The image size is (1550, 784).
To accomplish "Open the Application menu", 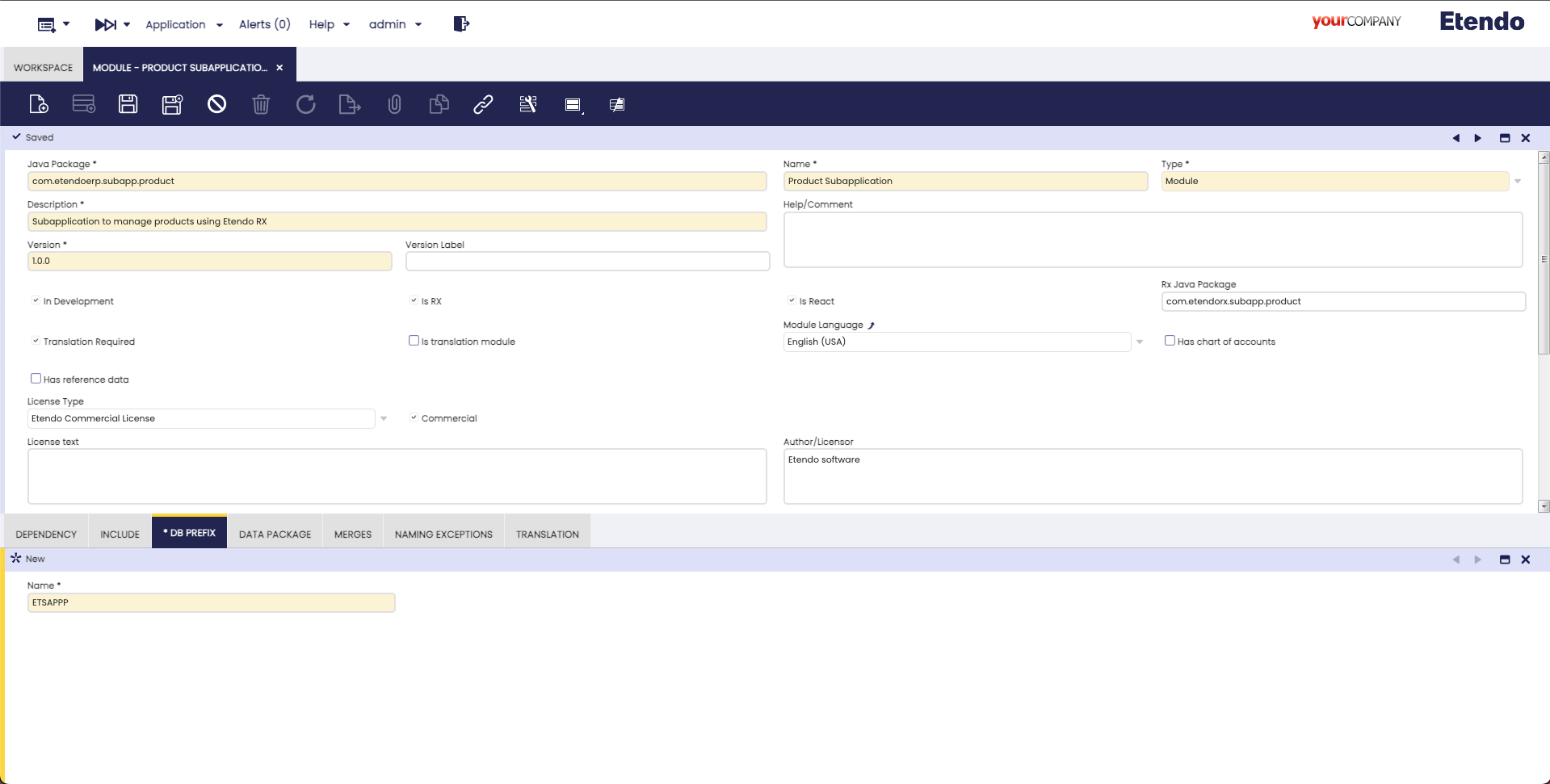I will 183,24.
